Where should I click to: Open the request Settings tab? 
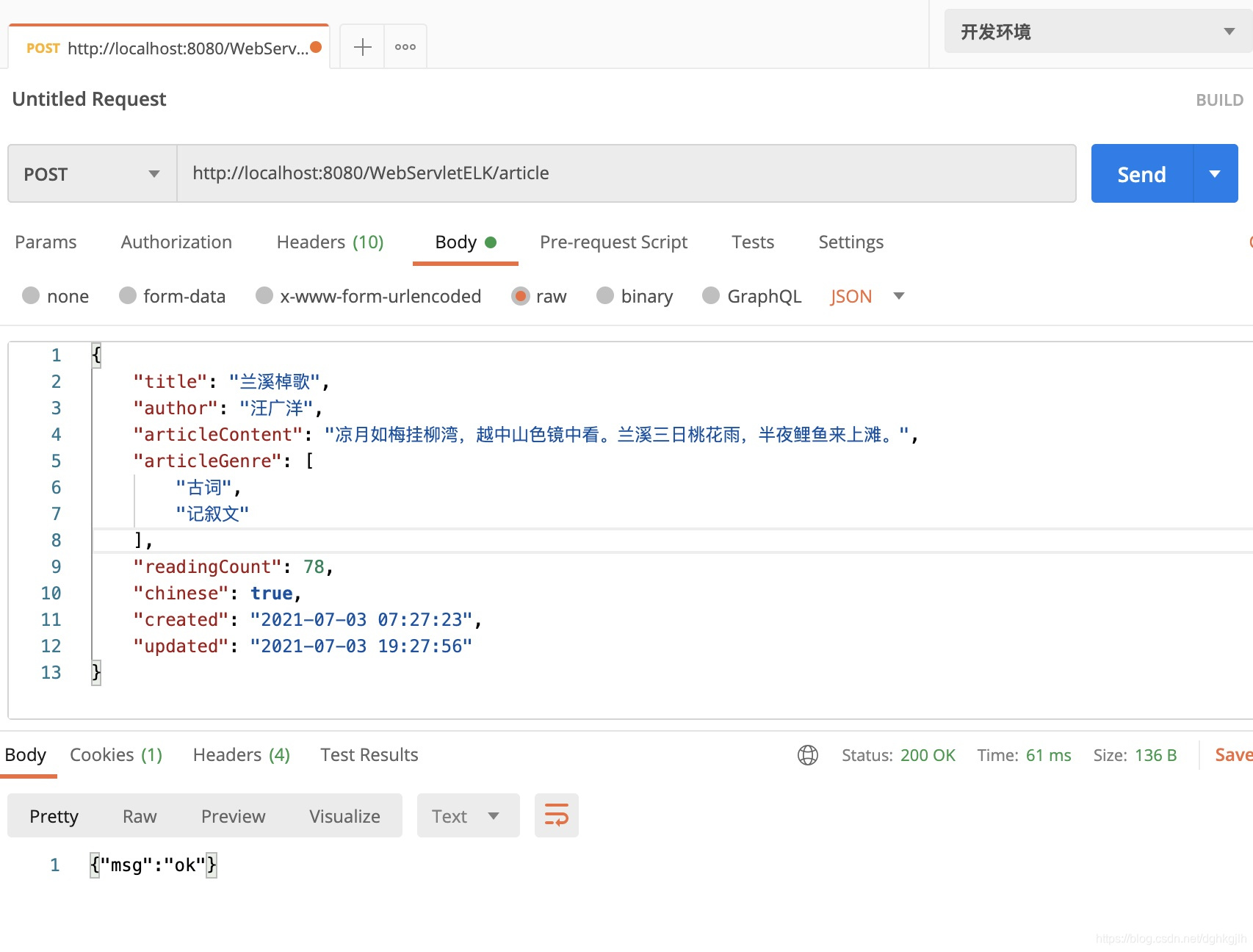pos(851,242)
